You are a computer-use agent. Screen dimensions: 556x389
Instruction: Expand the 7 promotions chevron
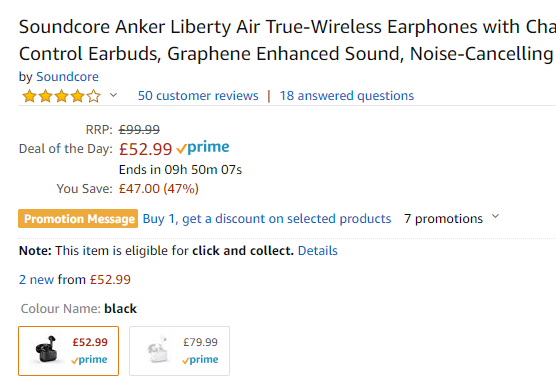[x=495, y=216]
